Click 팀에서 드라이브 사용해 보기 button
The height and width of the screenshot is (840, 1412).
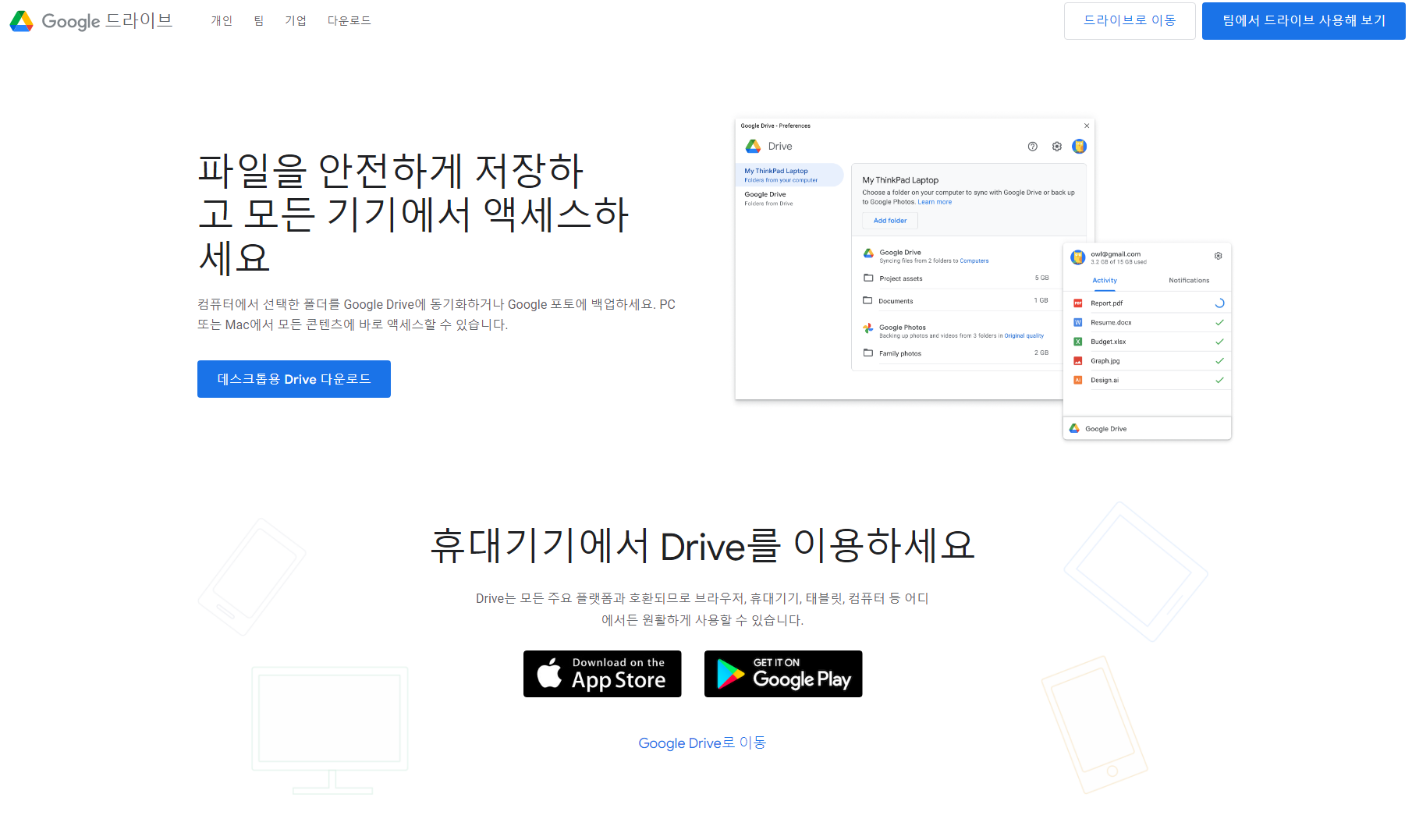[x=1304, y=21]
